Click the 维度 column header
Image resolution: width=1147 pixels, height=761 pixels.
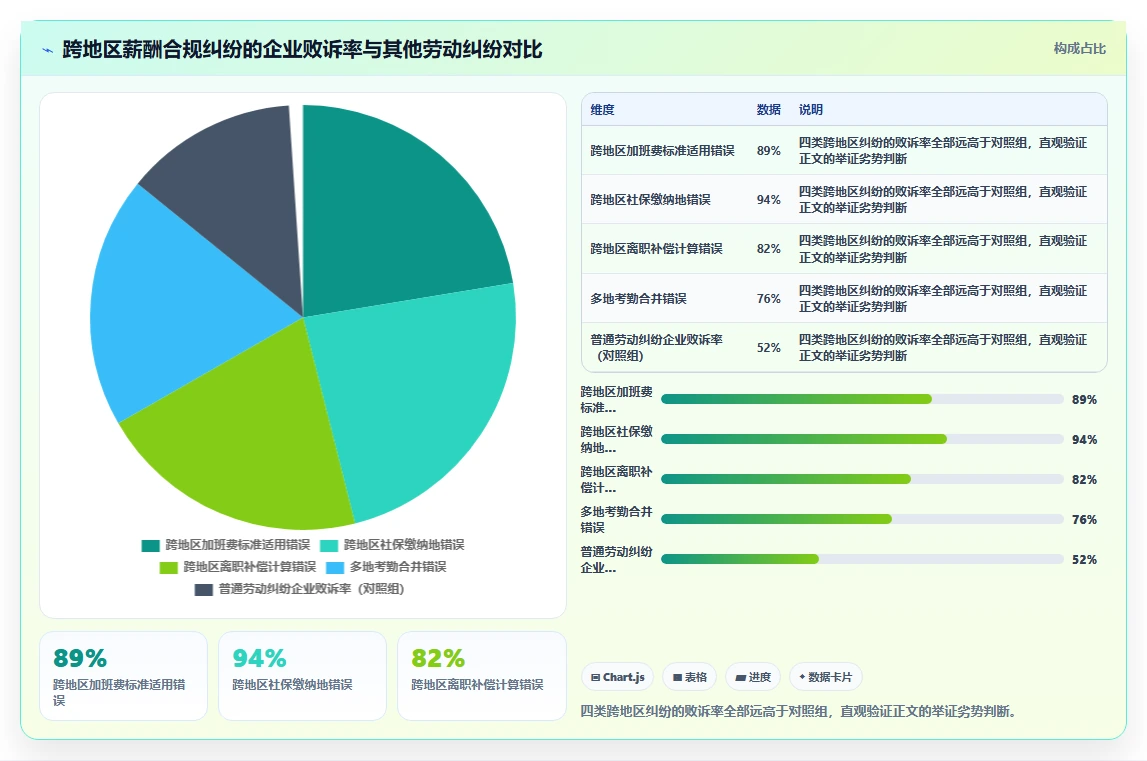[602, 110]
